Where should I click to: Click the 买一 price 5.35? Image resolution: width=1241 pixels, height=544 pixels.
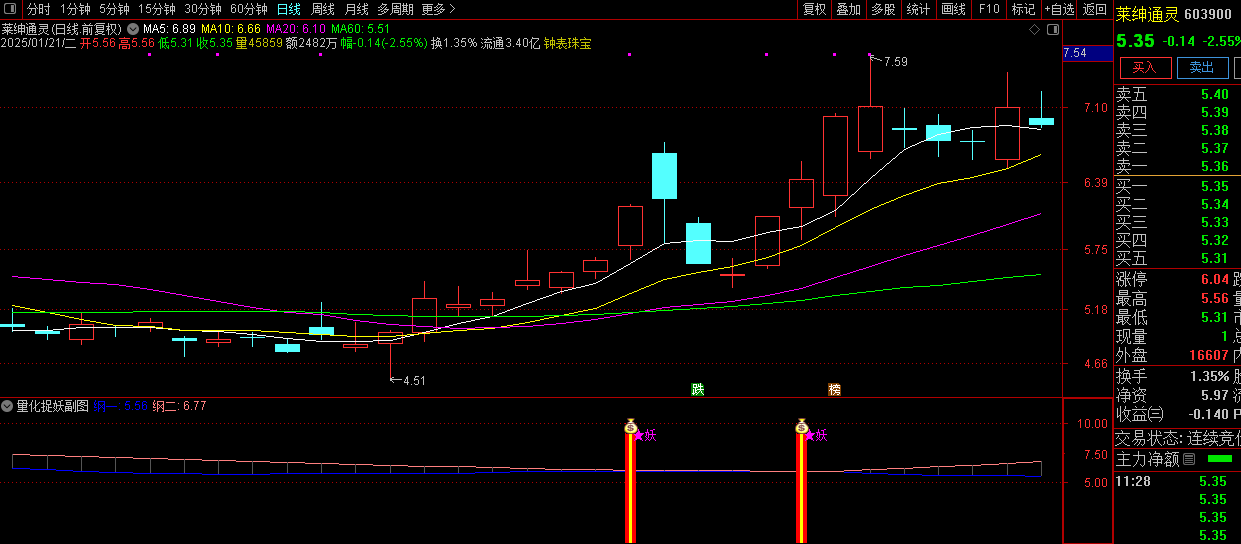[1214, 186]
